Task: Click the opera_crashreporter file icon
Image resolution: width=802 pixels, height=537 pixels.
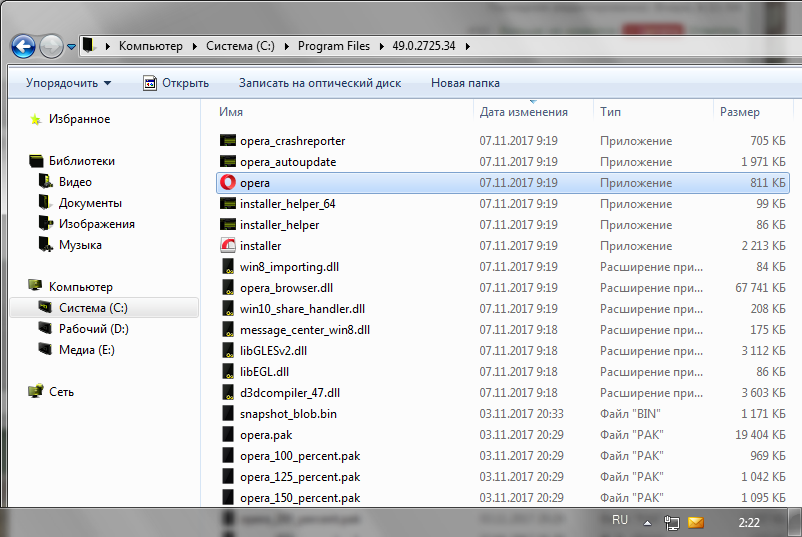Action: pos(228,141)
